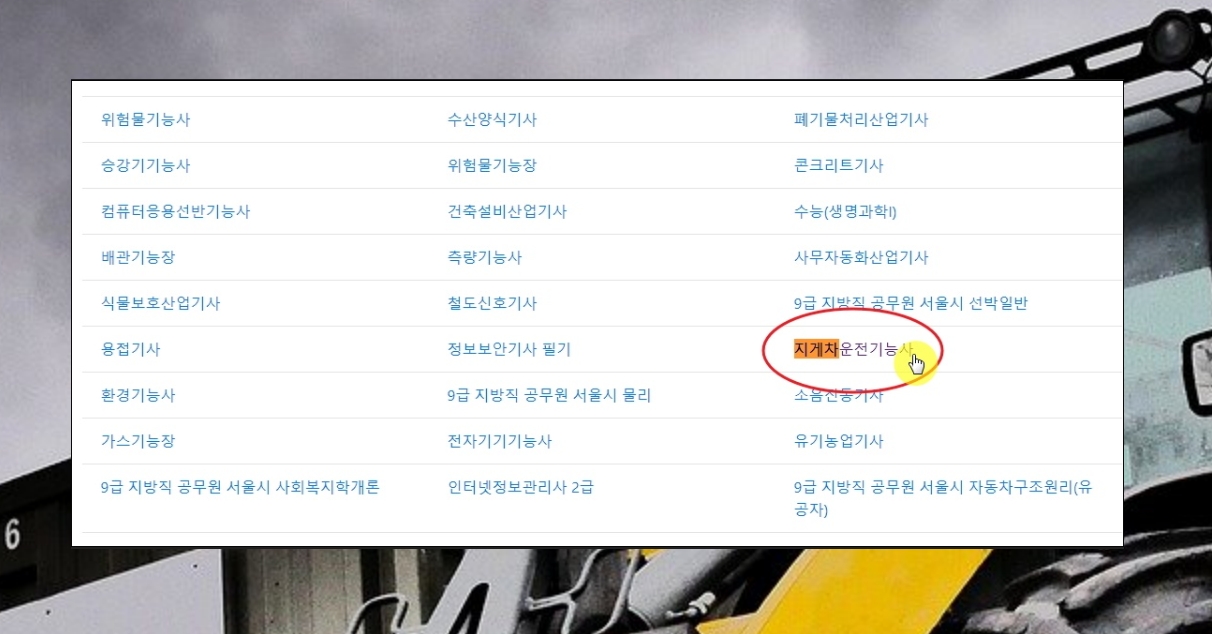
Task: Select the highlighted 지게차운전기능사 link
Action: 853,349
